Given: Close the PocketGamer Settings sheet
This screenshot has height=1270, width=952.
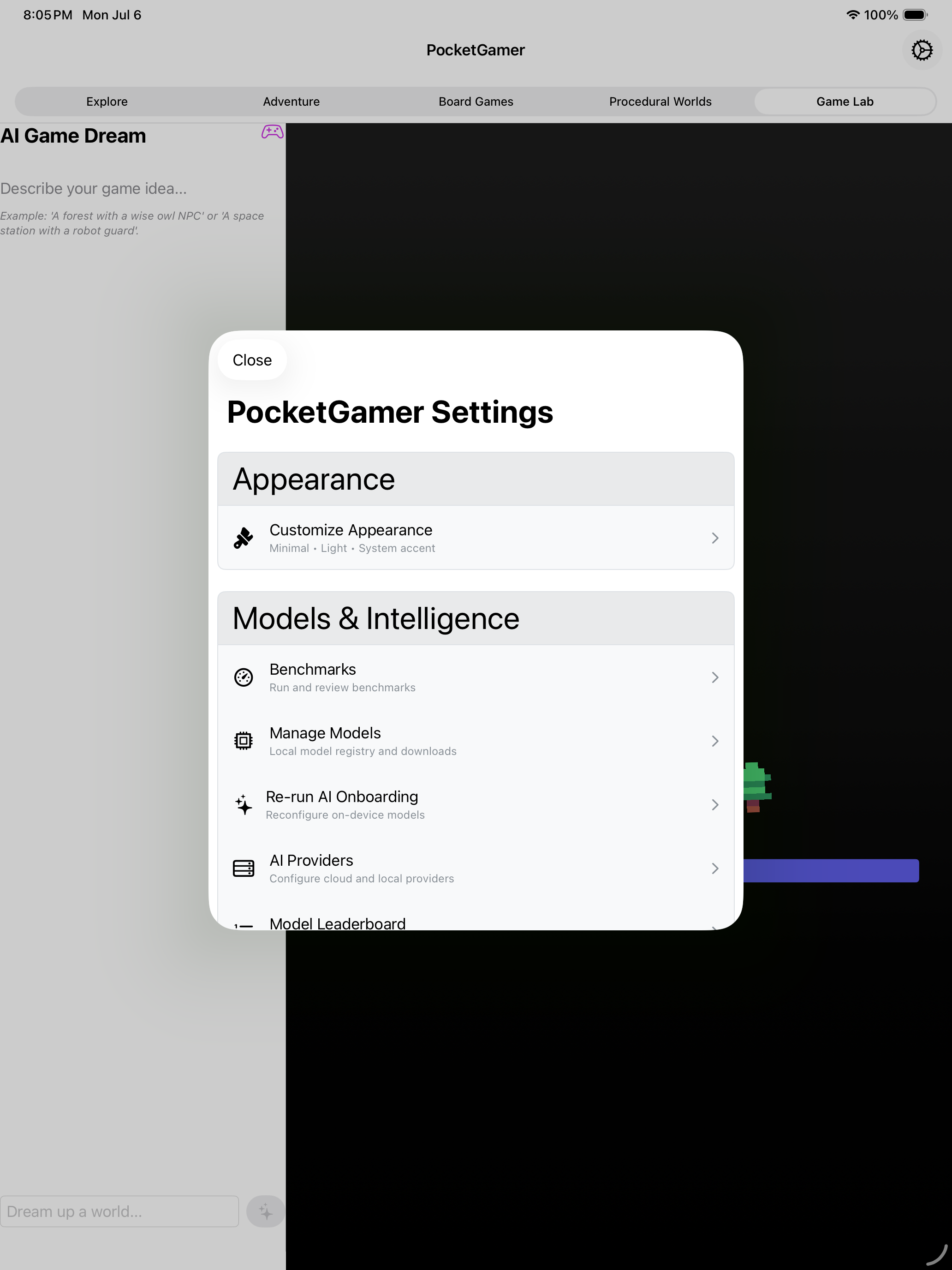Looking at the screenshot, I should 252,360.
